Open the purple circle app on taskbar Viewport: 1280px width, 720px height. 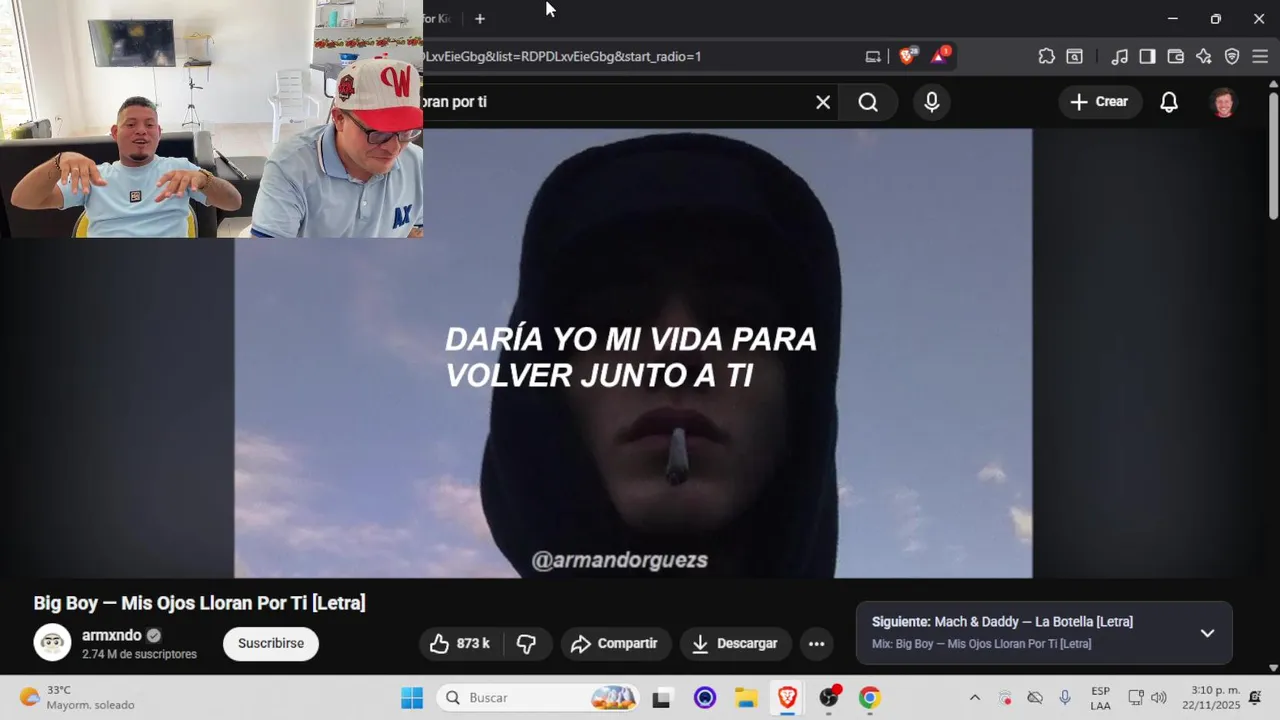[705, 698]
